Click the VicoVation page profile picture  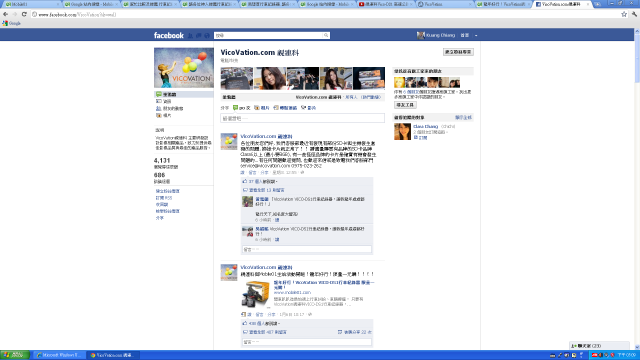tap(184, 68)
